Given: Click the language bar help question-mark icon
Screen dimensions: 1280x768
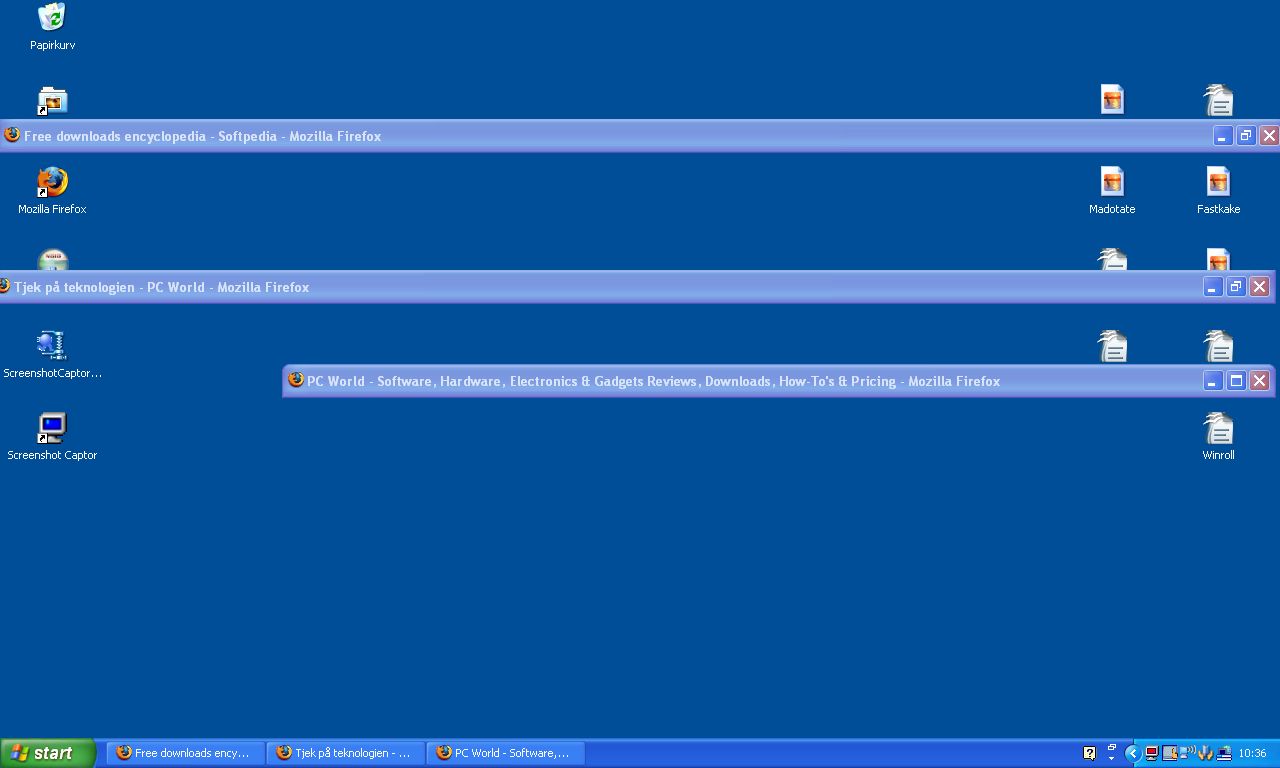Looking at the screenshot, I should pyautogui.click(x=1089, y=753).
